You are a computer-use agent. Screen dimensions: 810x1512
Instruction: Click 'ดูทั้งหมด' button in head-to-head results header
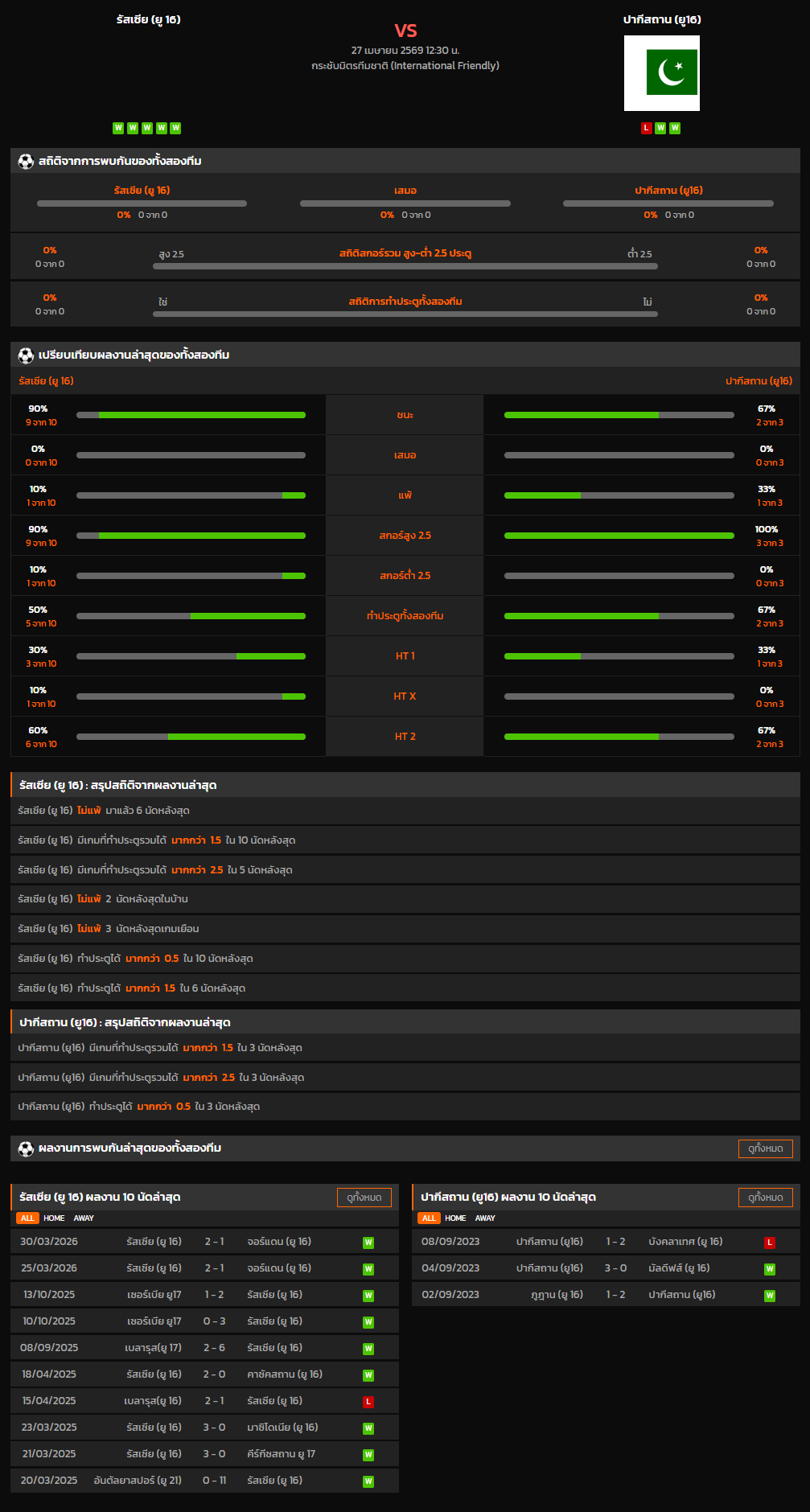(765, 1148)
